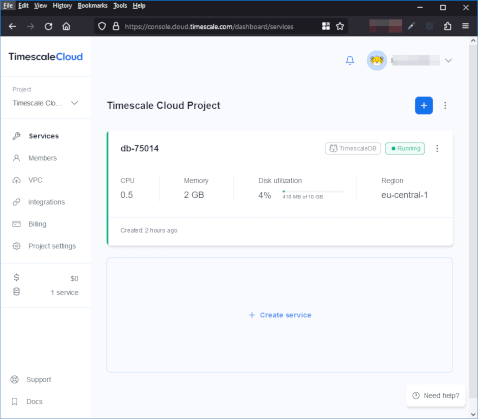Viewport: 478px width, 419px height.
Task: Open the Docs link
Action: [x=34, y=401]
